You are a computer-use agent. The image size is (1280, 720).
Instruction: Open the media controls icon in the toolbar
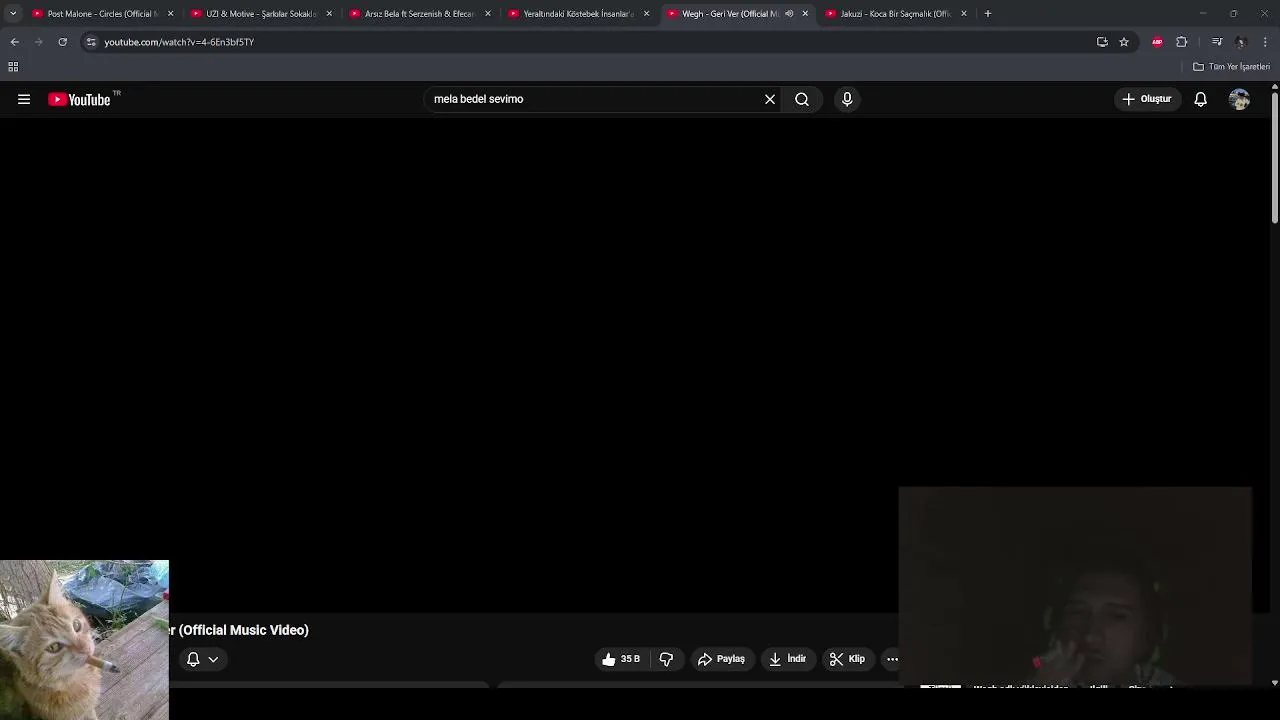[1217, 42]
